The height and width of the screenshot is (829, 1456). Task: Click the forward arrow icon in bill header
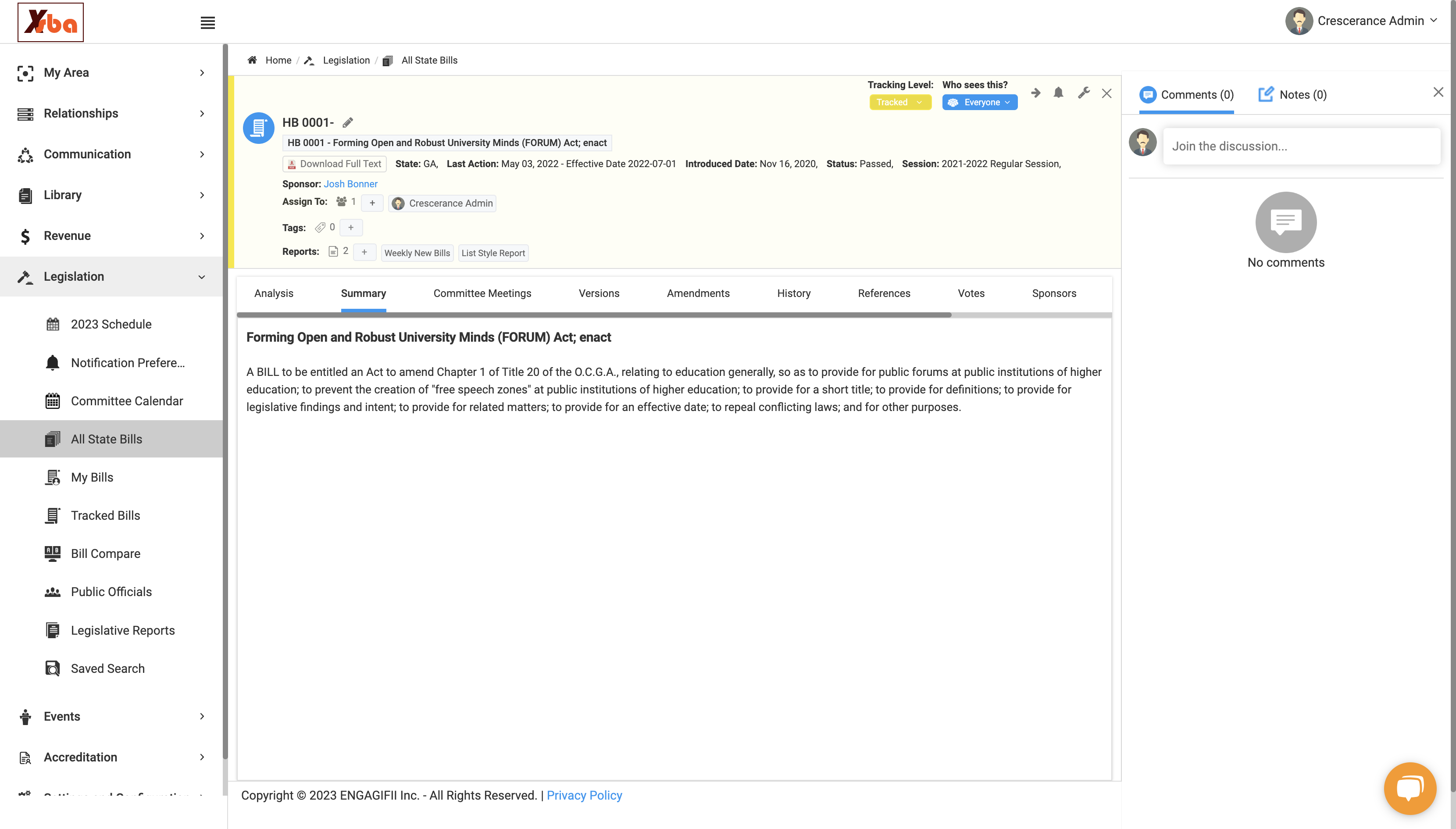(1036, 93)
